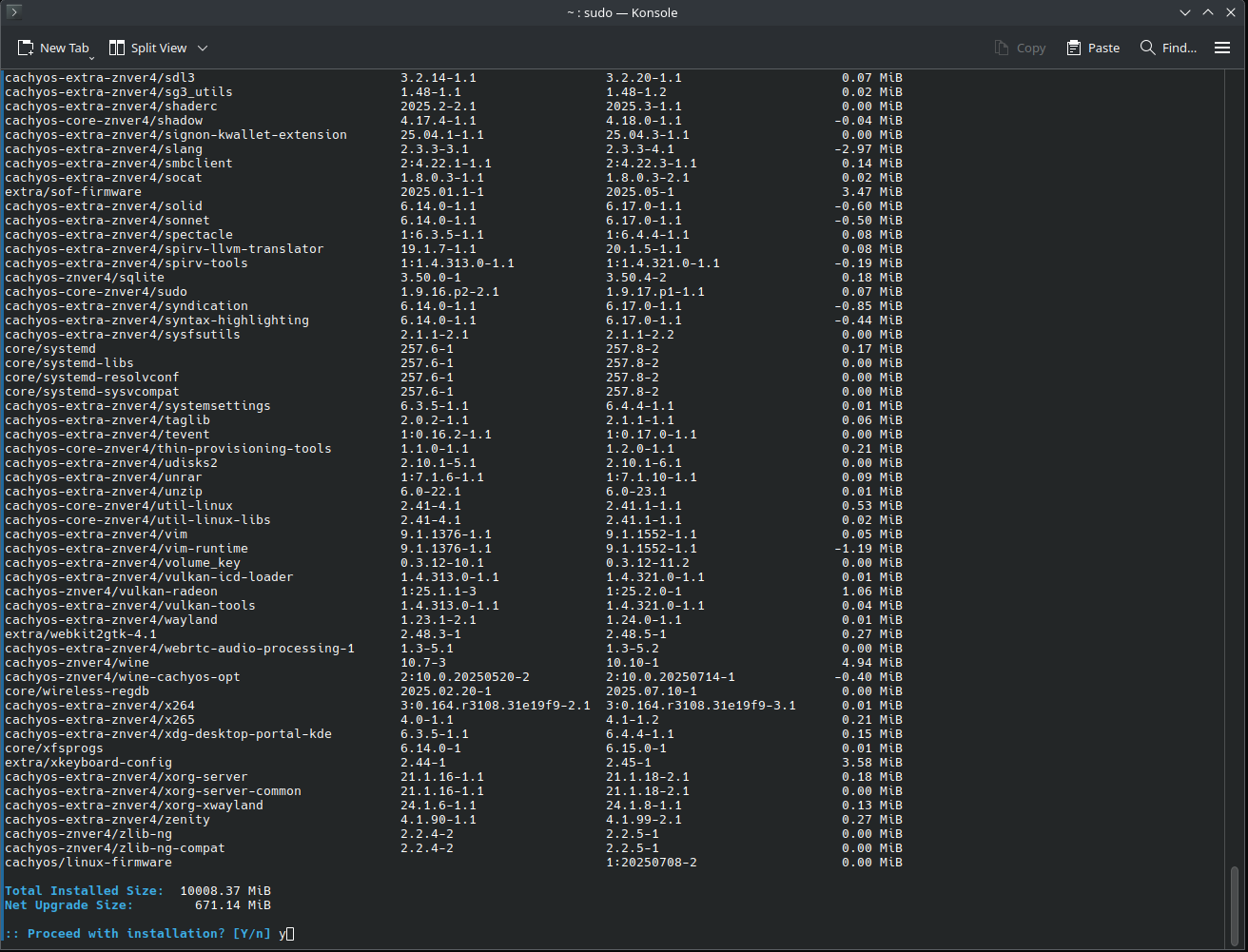1248x952 pixels.
Task: Expand the Split View dropdown arrow
Action: (x=203, y=48)
